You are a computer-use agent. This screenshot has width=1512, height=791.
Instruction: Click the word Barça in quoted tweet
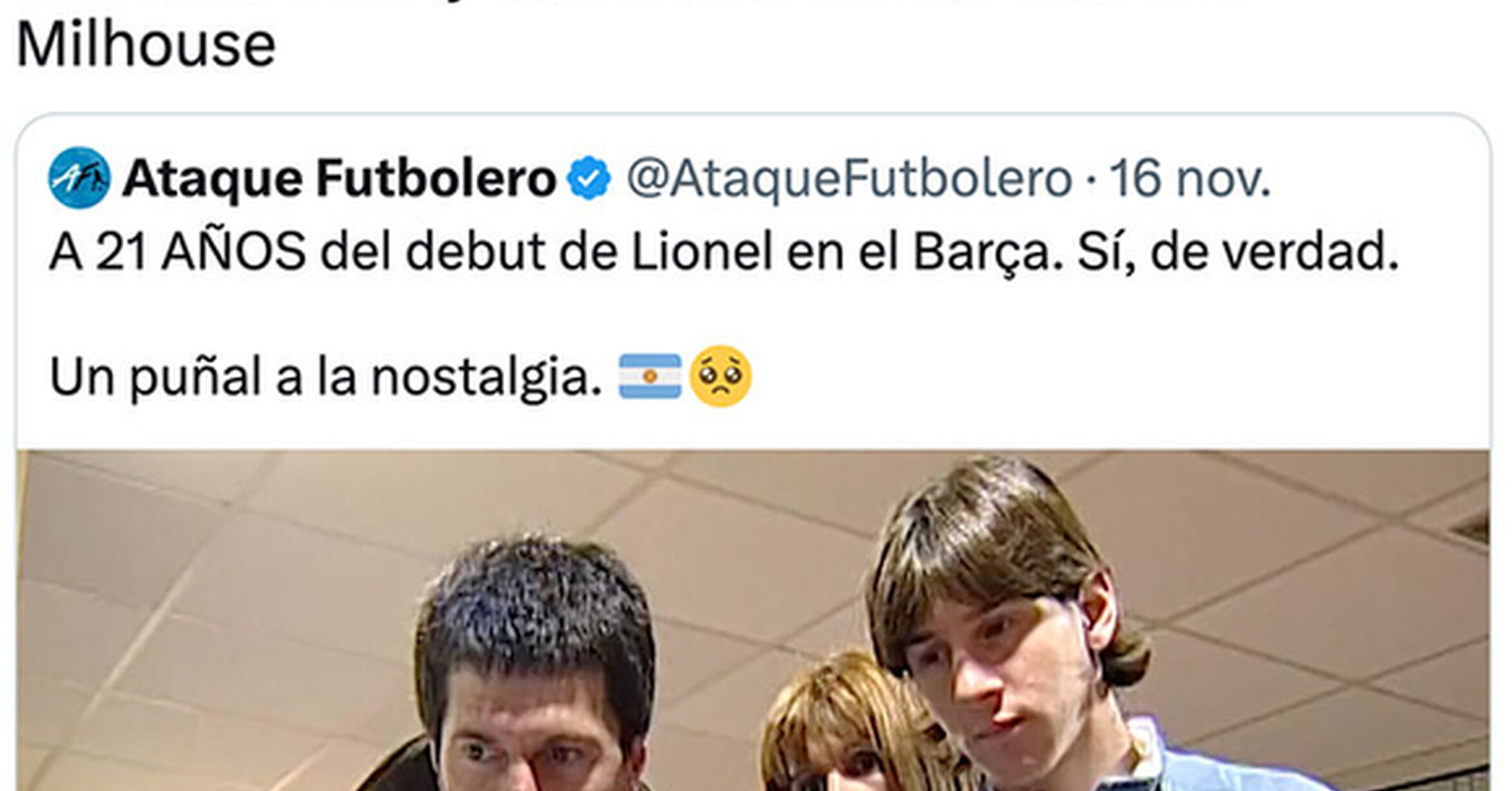click(987, 252)
